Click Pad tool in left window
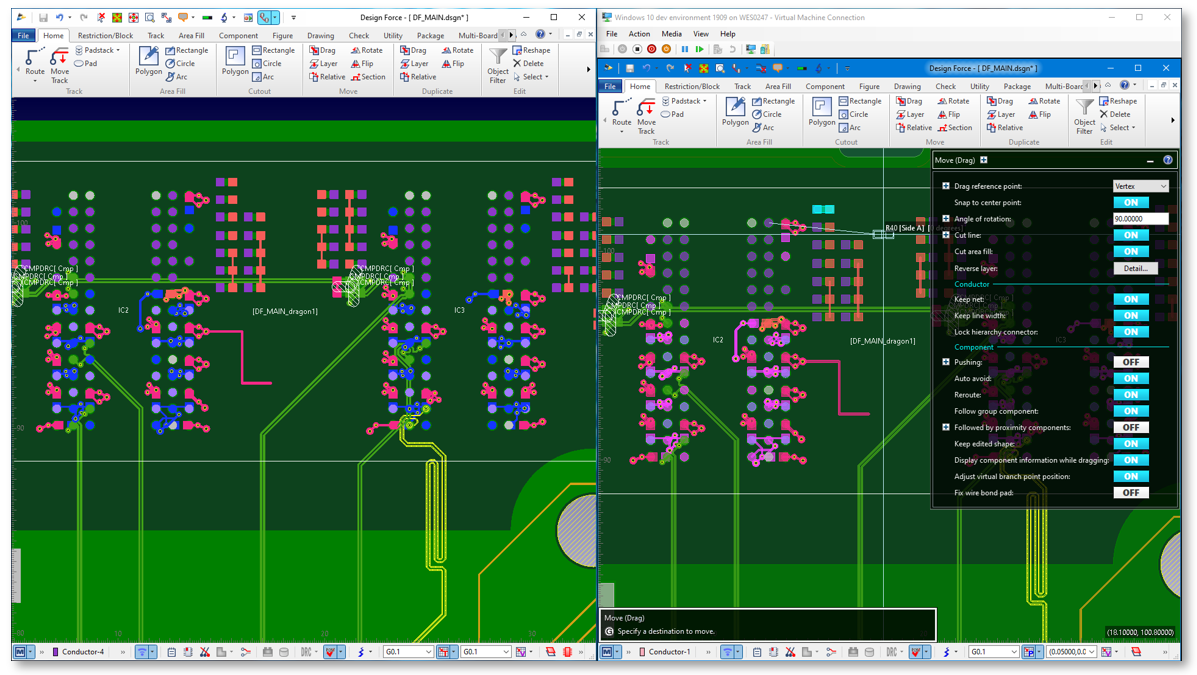This screenshot has height=675, width=1197. [x=86, y=63]
